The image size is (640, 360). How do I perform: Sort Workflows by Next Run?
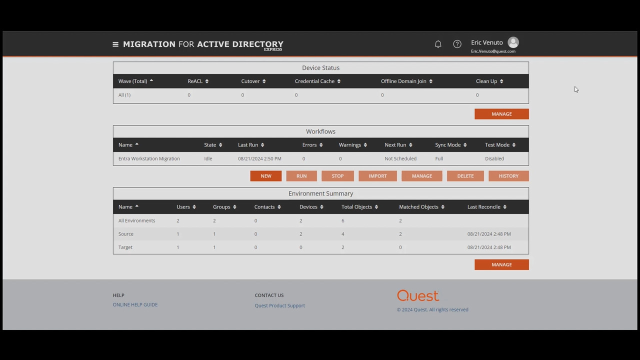(398, 145)
